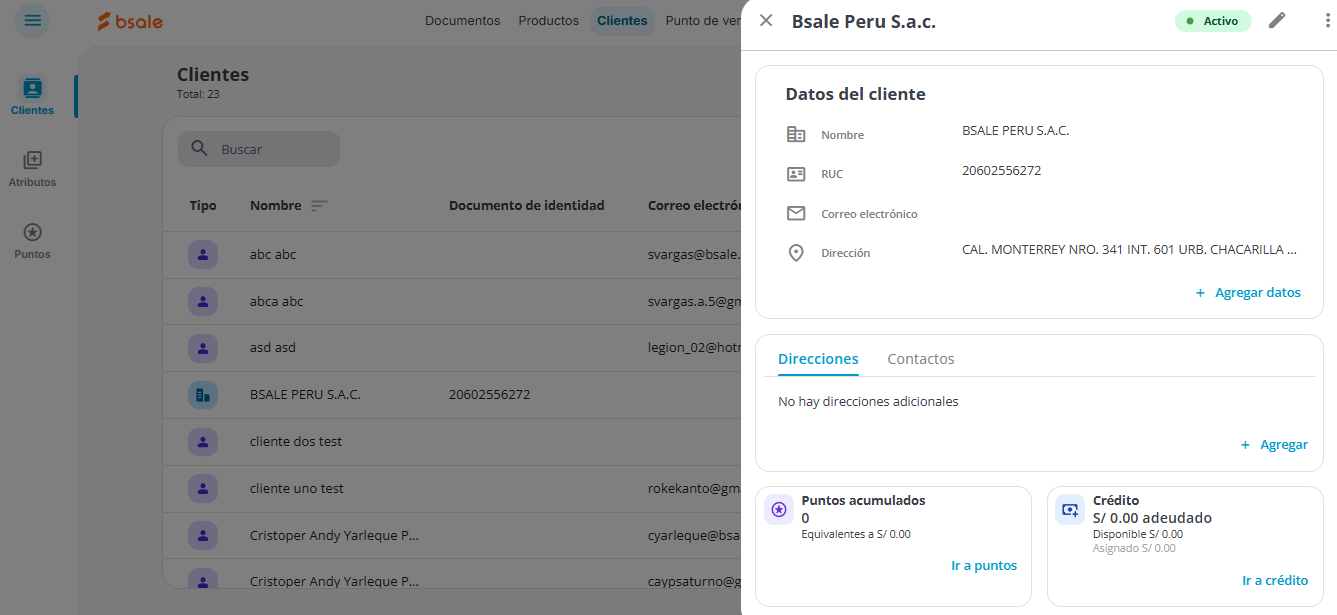The height and width of the screenshot is (615, 1337).
Task: Click the ID card icon beside RUC
Action: (x=796, y=174)
